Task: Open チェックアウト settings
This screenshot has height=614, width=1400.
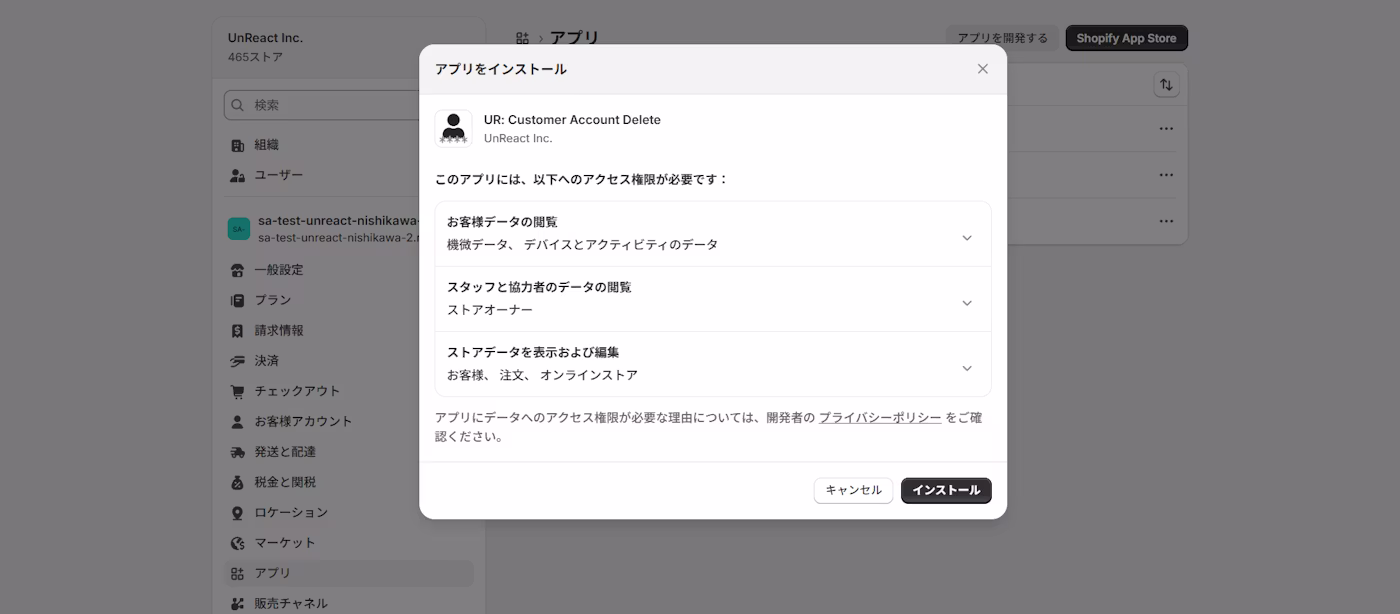Action: pos(348,391)
